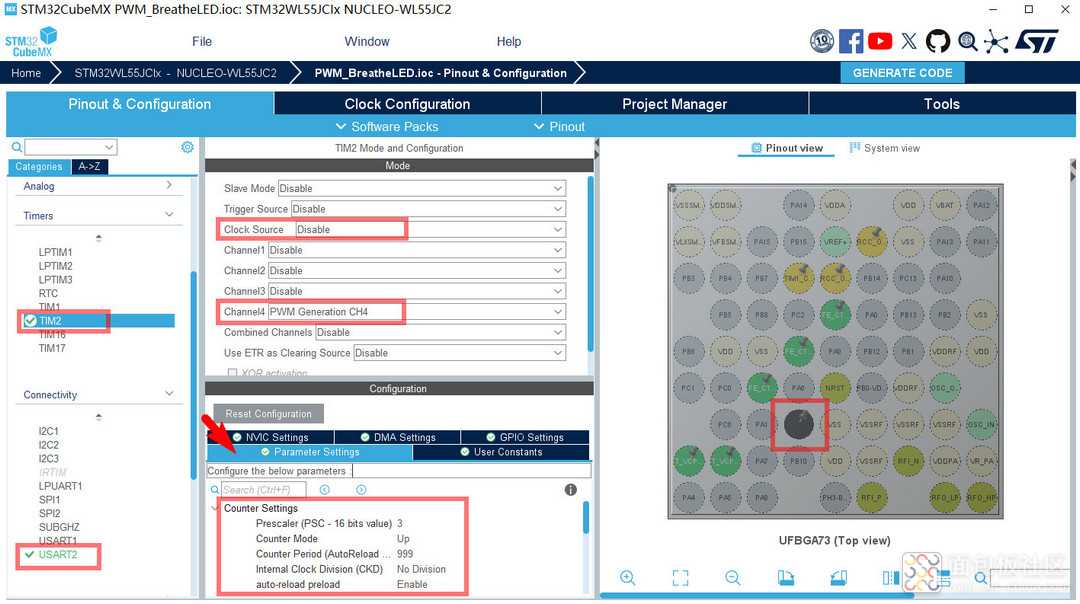Select the NRST pin on the chip
Image resolution: width=1080 pixels, height=604 pixels.
coord(835,388)
